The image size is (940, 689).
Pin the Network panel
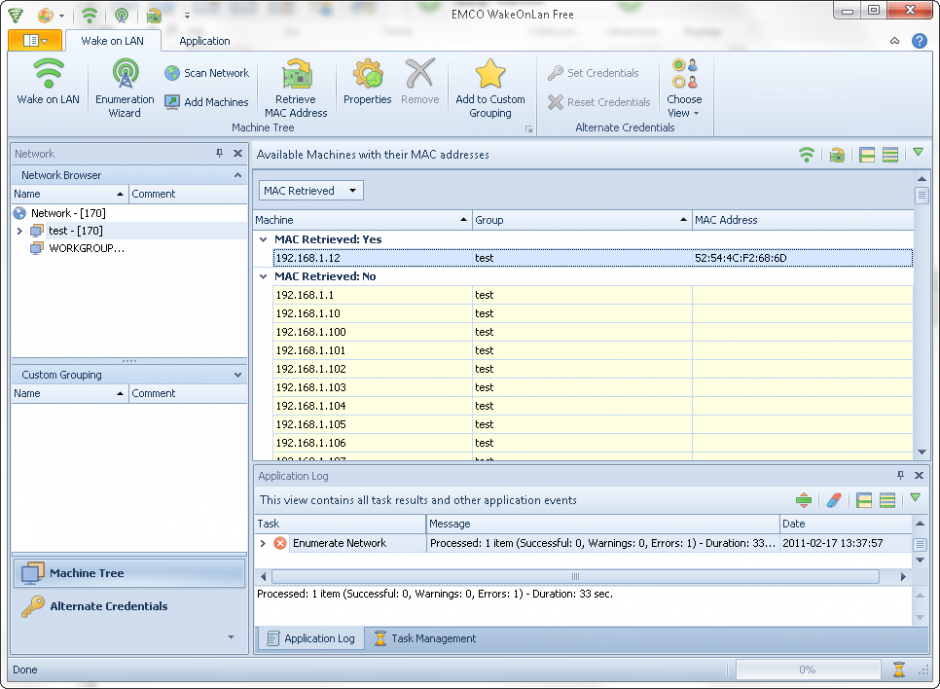pyautogui.click(x=219, y=154)
